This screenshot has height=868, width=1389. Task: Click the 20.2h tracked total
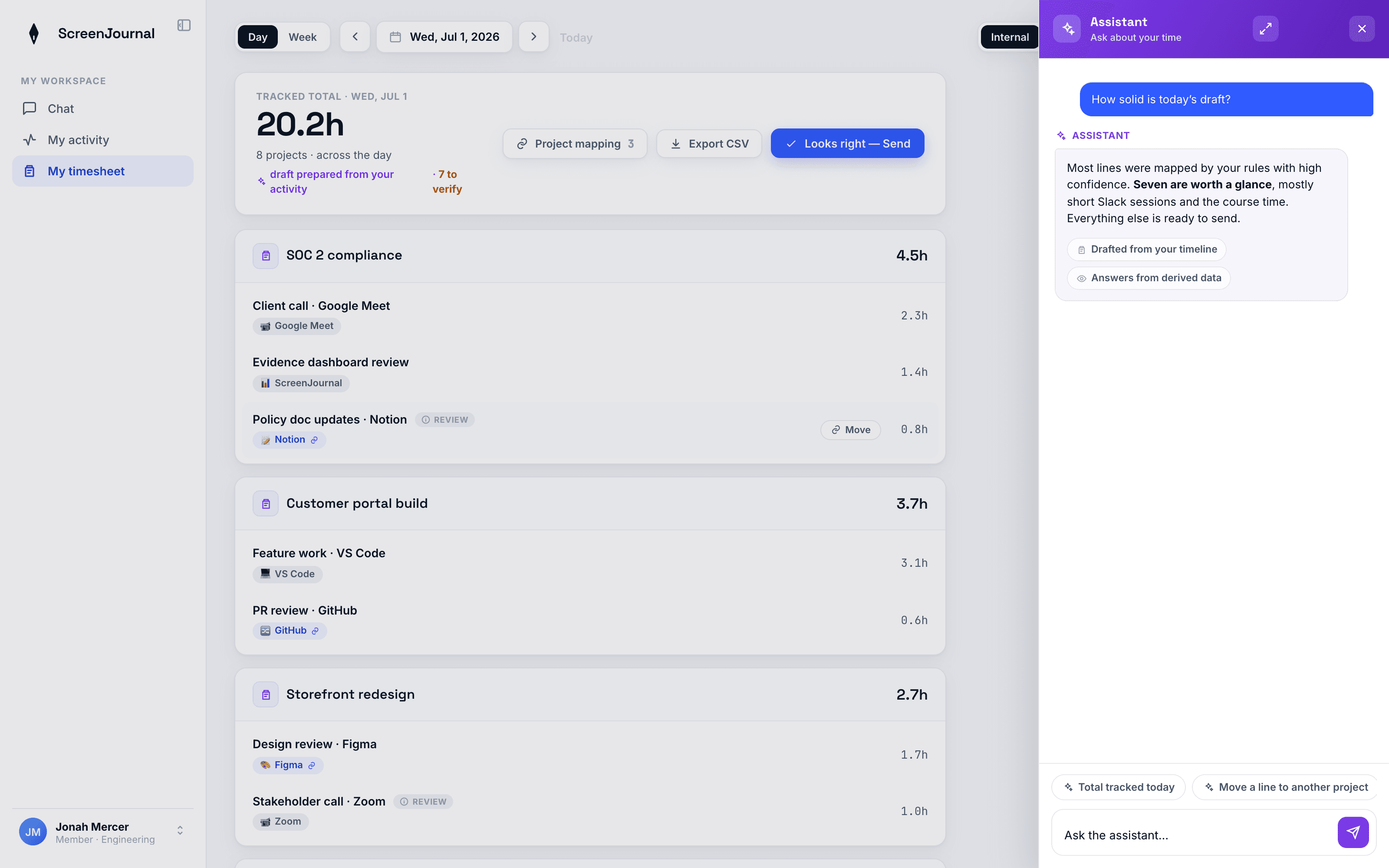coord(300,125)
